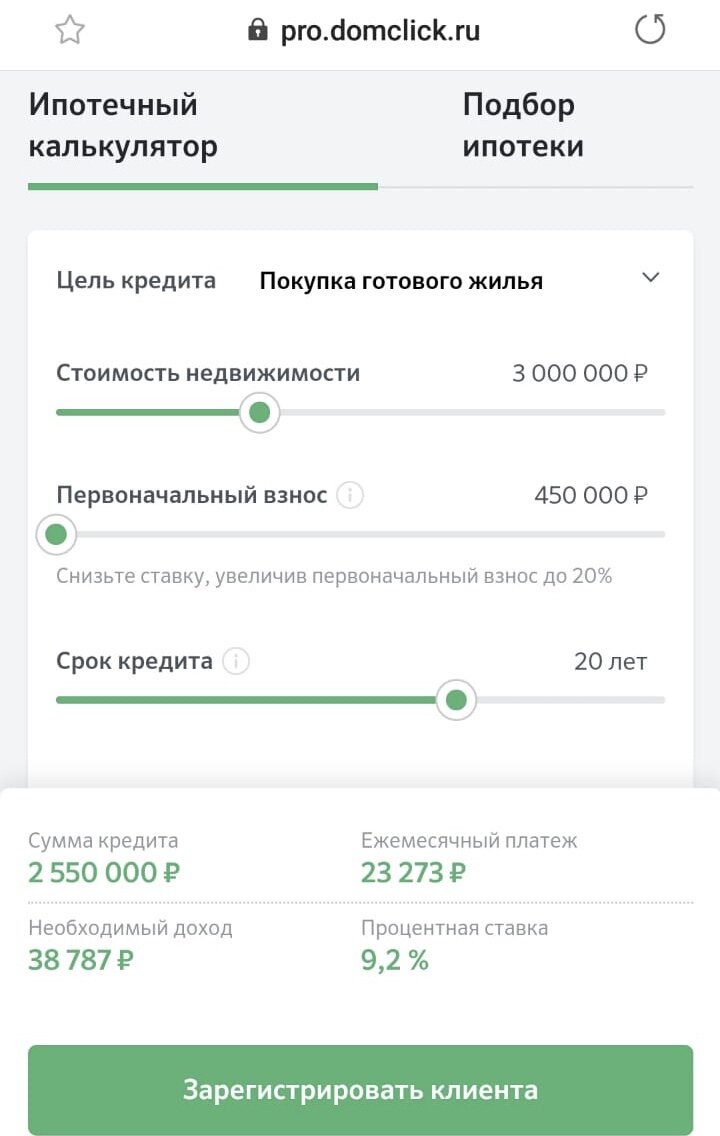Switch to the Подбор ипотеки tab
The width and height of the screenshot is (720, 1136).
click(x=523, y=125)
